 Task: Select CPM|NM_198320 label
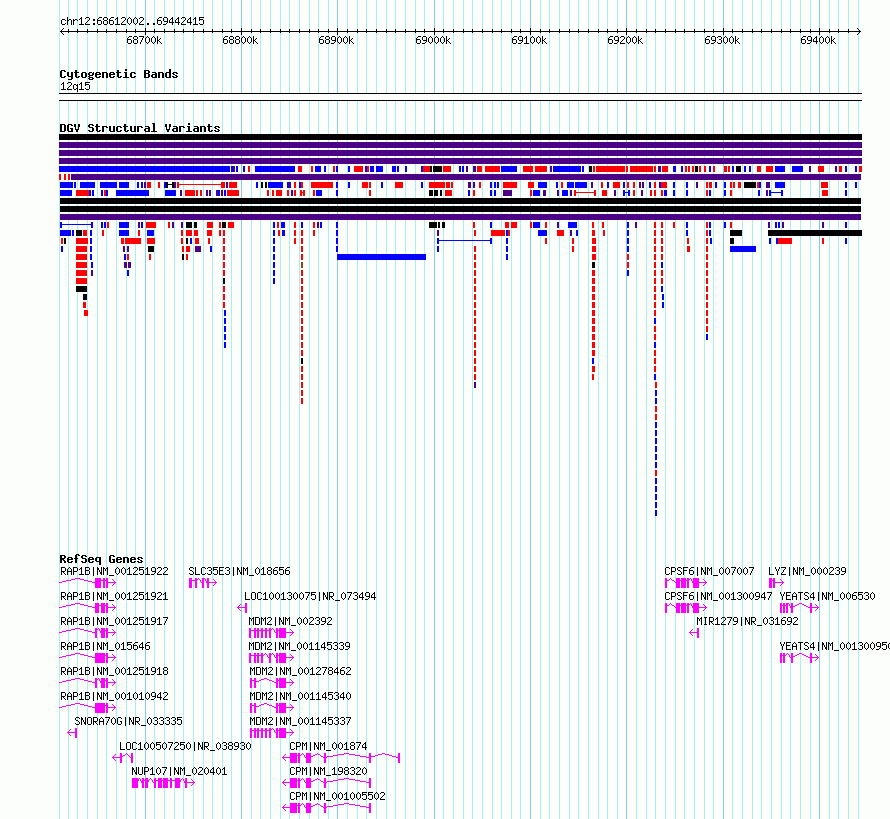[x=328, y=771]
